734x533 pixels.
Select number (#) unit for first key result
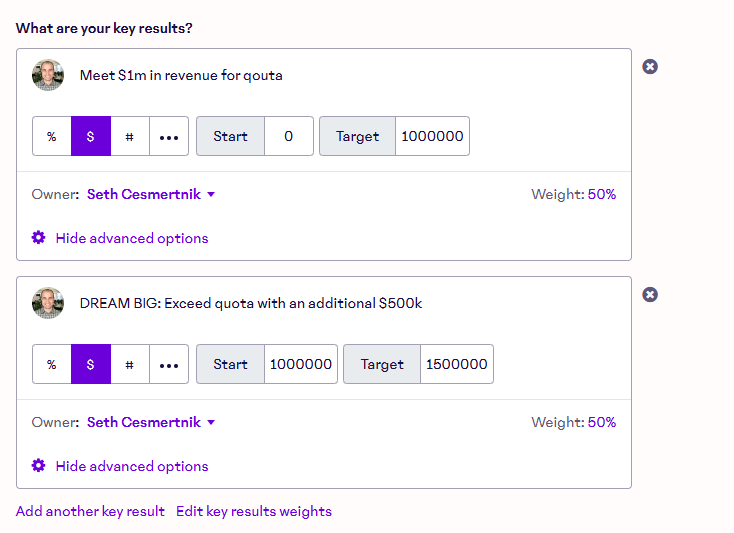(130, 137)
